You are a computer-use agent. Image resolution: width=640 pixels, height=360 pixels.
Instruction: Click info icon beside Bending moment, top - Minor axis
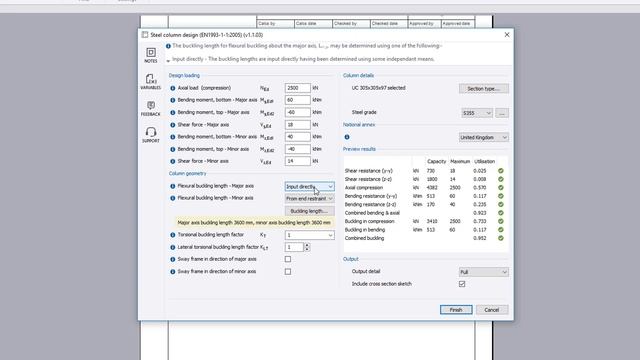tap(173, 149)
